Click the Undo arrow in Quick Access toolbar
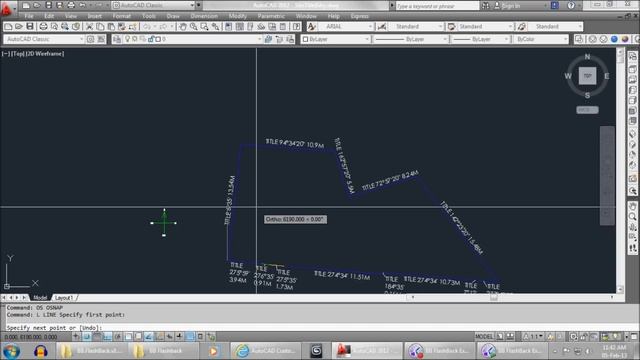Image resolution: width=640 pixels, height=360 pixels. click(82, 5)
